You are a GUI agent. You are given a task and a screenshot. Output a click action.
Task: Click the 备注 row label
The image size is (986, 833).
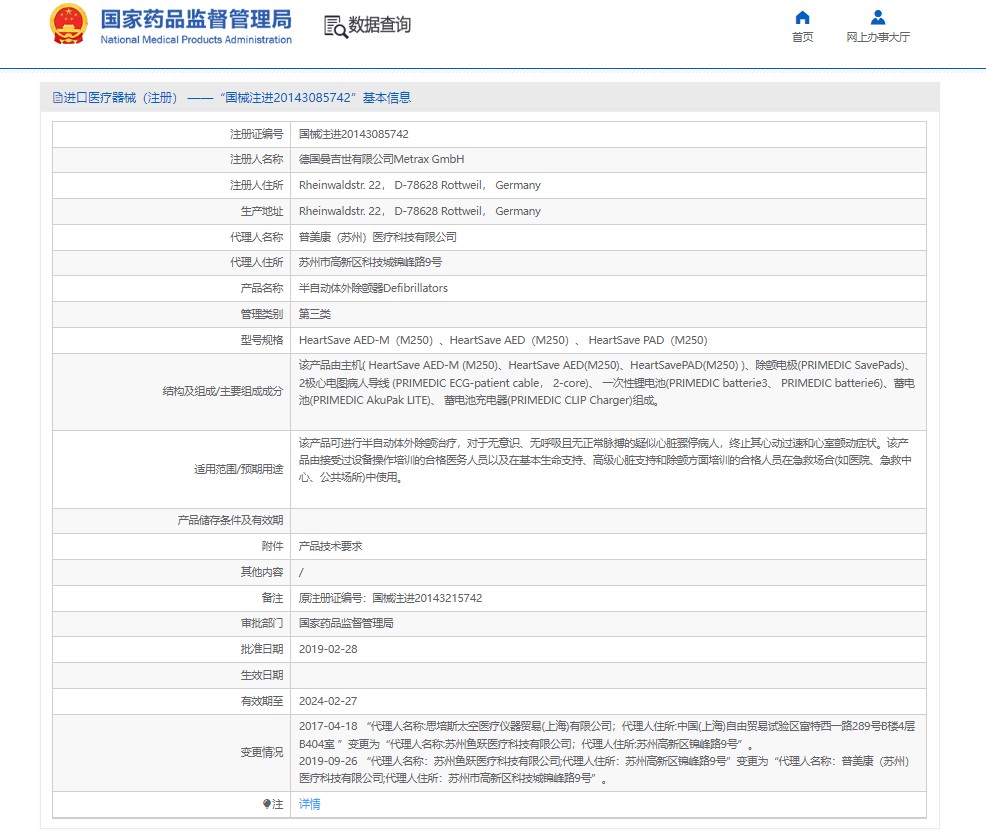[272, 598]
